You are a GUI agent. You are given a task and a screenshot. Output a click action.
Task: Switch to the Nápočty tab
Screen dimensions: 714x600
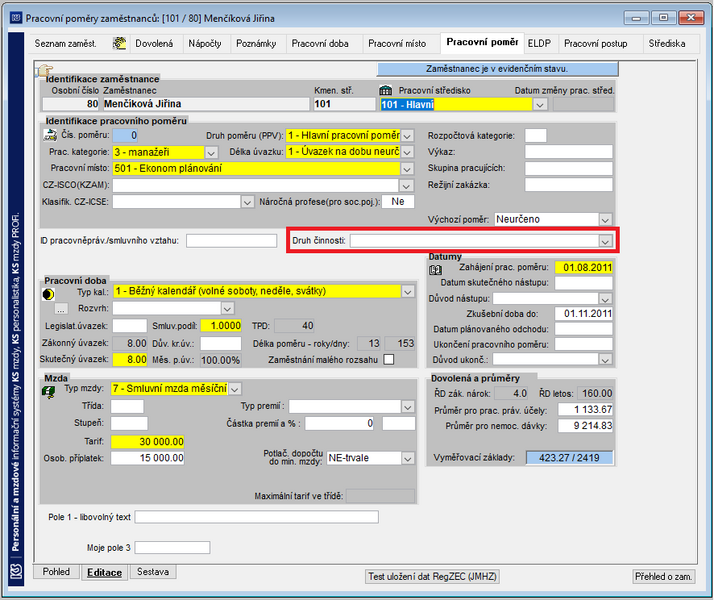tap(205, 44)
